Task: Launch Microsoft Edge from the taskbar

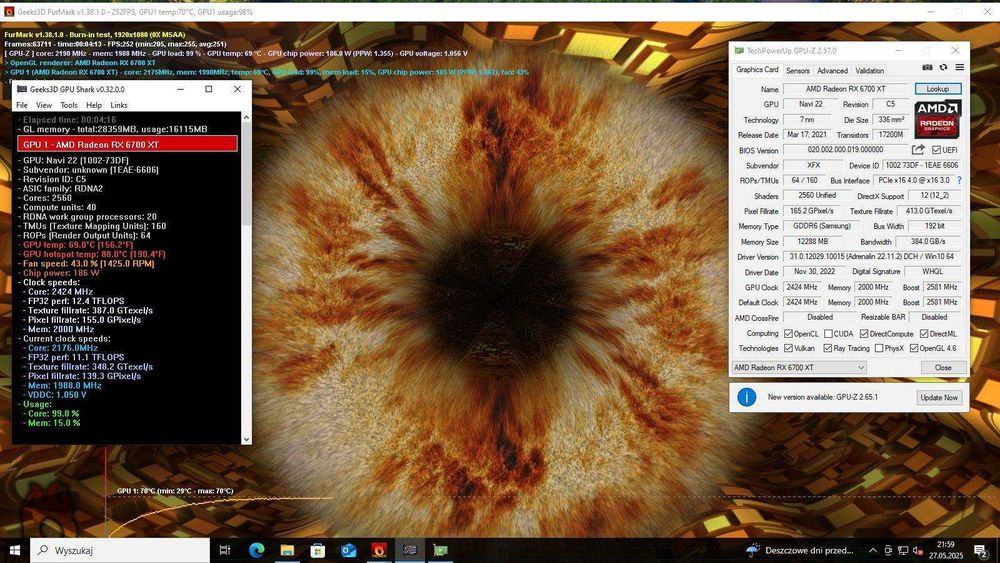Action: coord(256,550)
